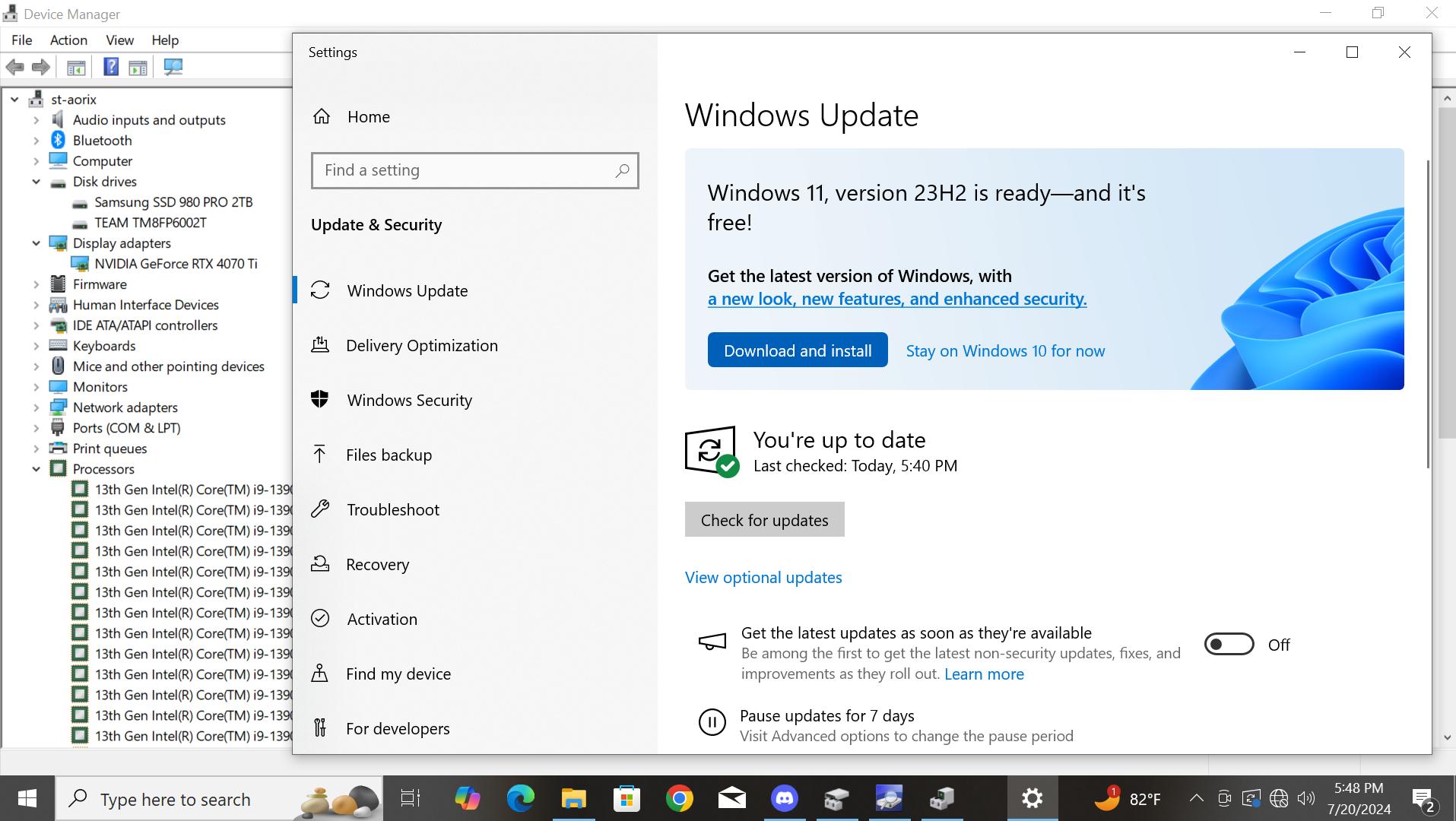Image resolution: width=1456 pixels, height=821 pixels.
Task: Select NVIDIA GeForce RTX 4070 Ti adapter
Action: [x=176, y=264]
